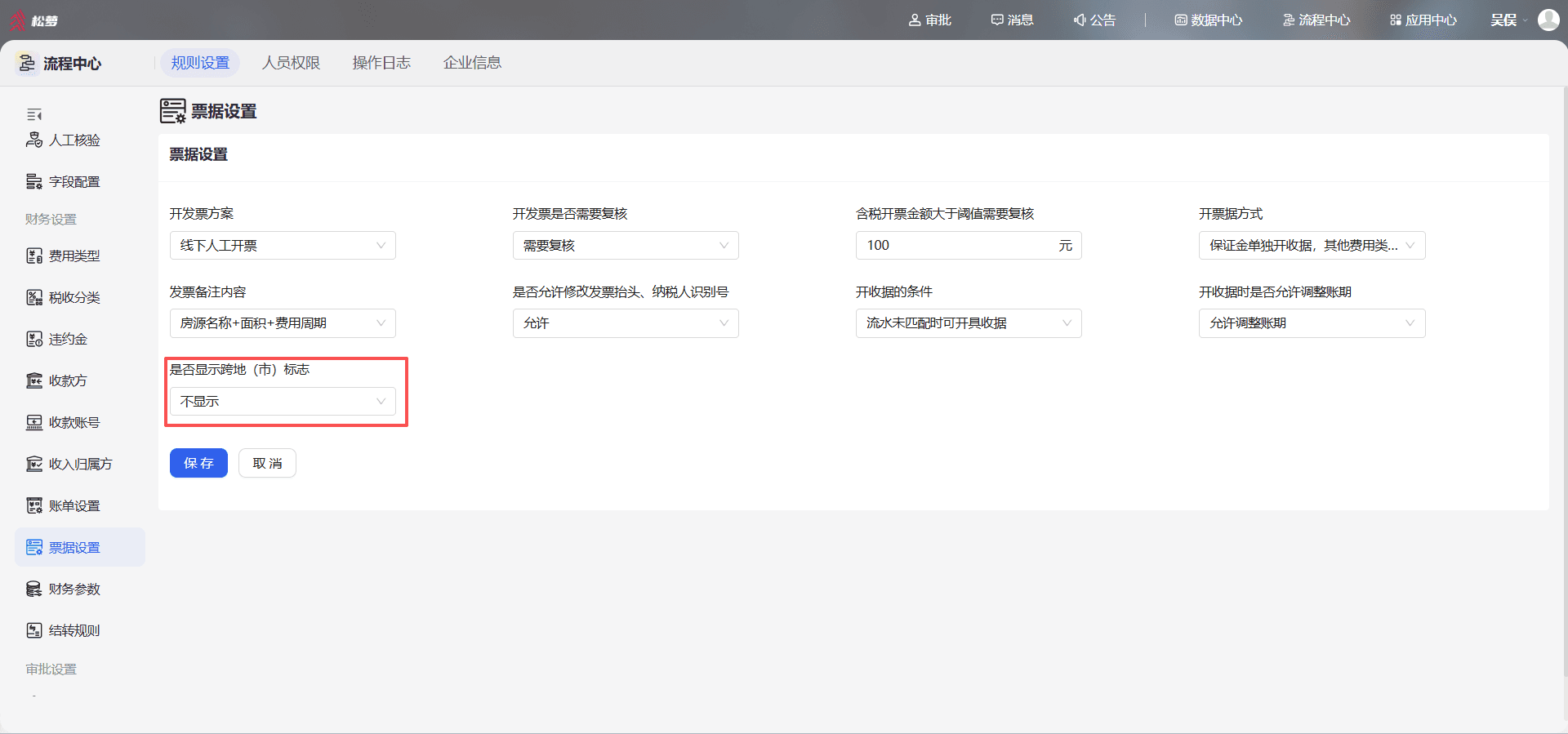Collapse the sidebar menu icon
1568x734 pixels.
click(34, 115)
